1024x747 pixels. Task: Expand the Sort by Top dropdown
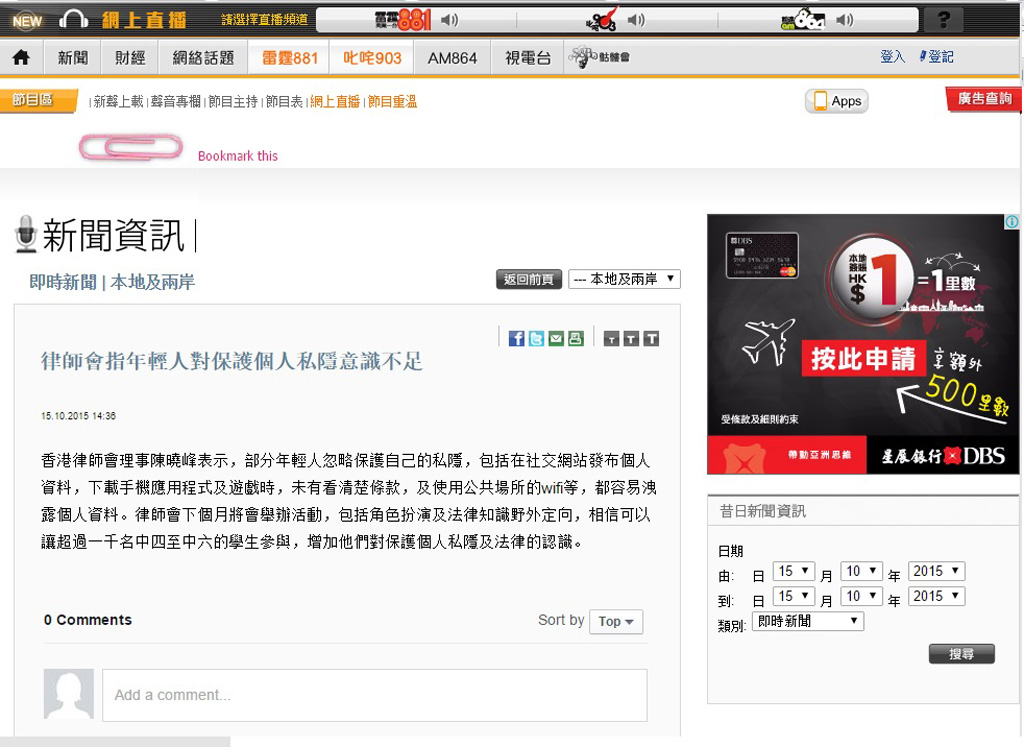[x=616, y=621]
